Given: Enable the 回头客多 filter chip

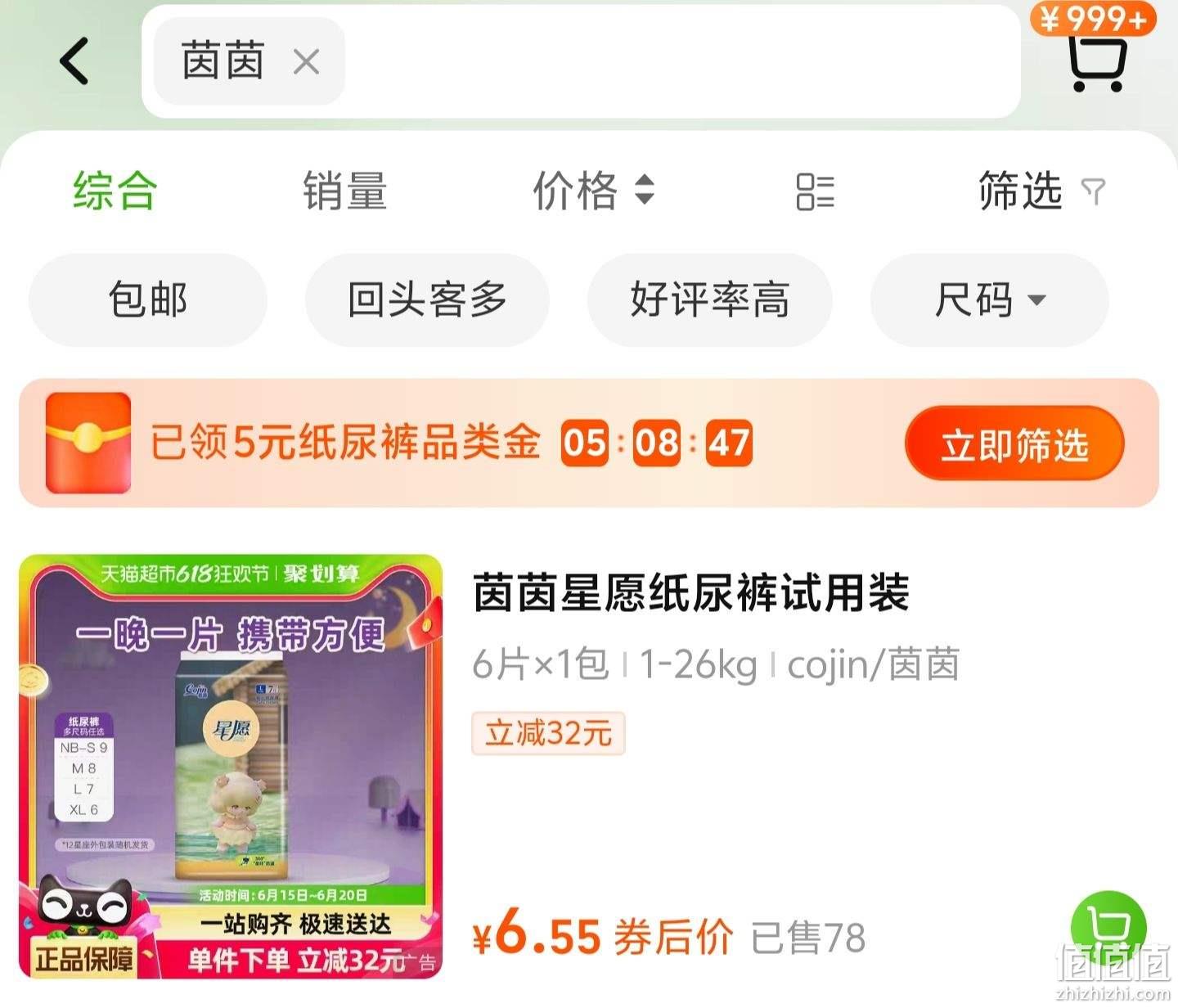Looking at the screenshot, I should [x=427, y=299].
